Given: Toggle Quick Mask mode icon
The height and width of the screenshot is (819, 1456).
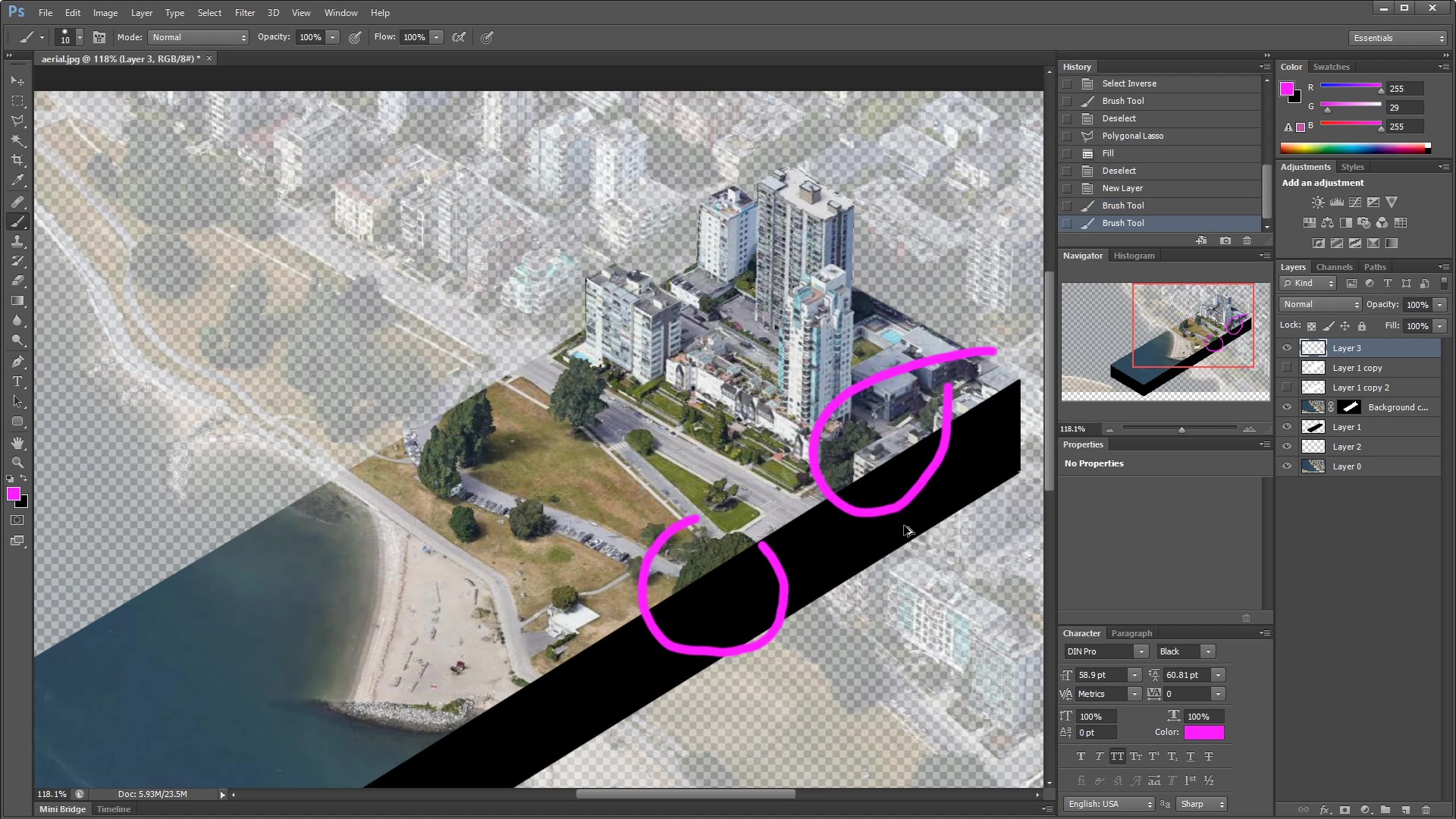Looking at the screenshot, I should coord(17,520).
